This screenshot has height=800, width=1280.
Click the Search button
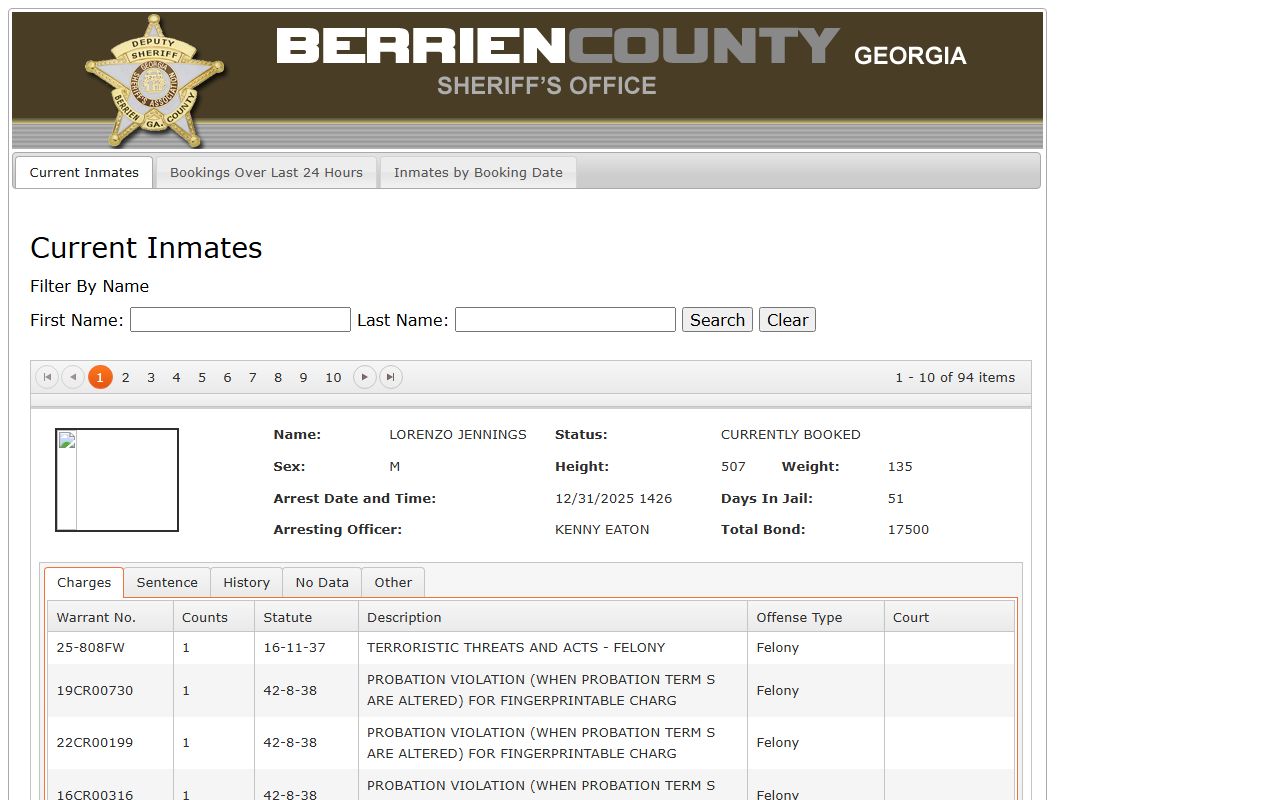pos(717,320)
